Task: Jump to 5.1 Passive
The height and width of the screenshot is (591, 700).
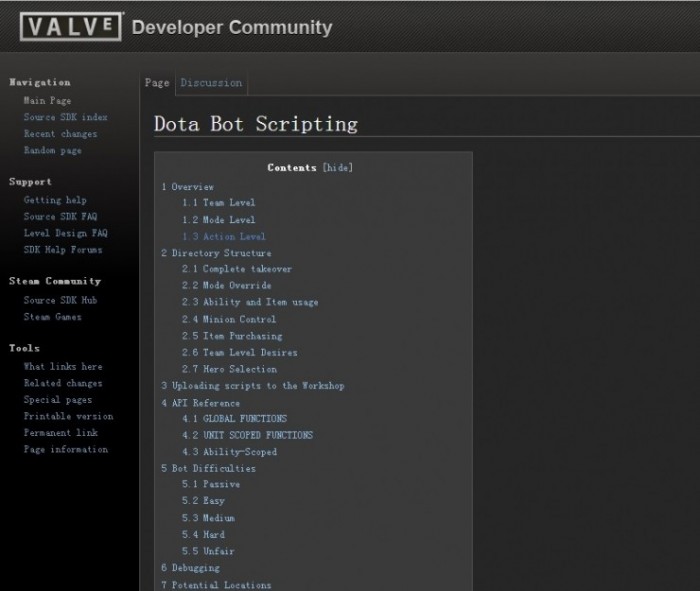Action: (211, 484)
